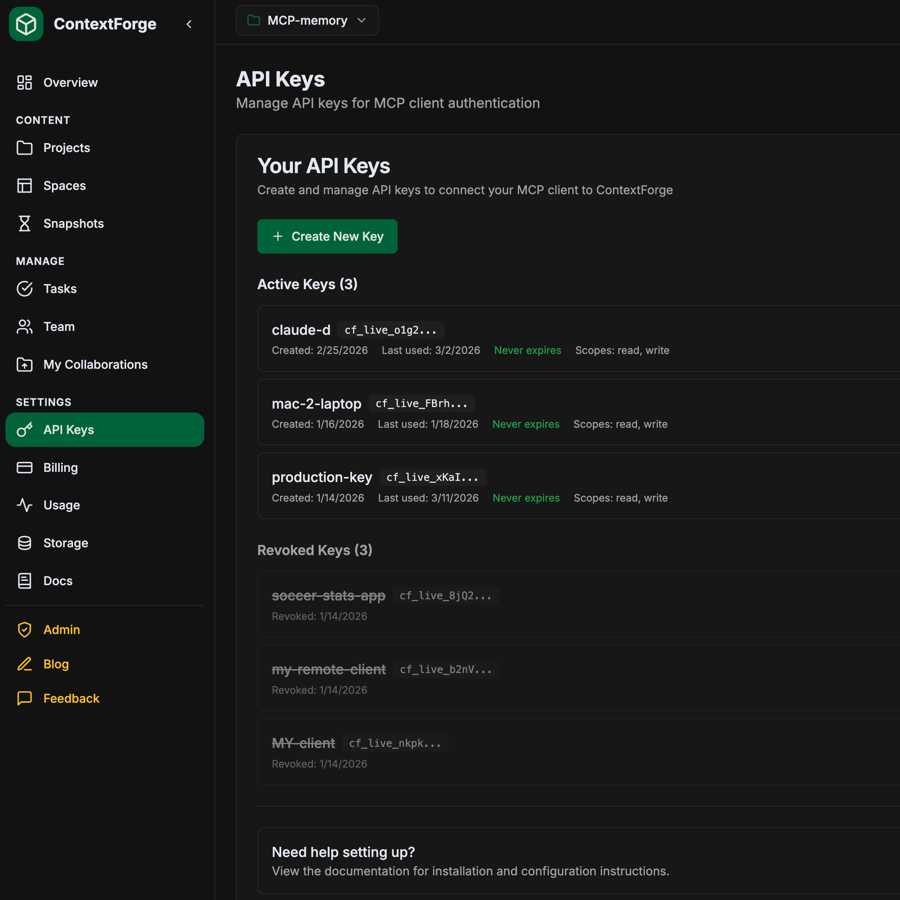Click the Spaces grid icon

(24, 185)
